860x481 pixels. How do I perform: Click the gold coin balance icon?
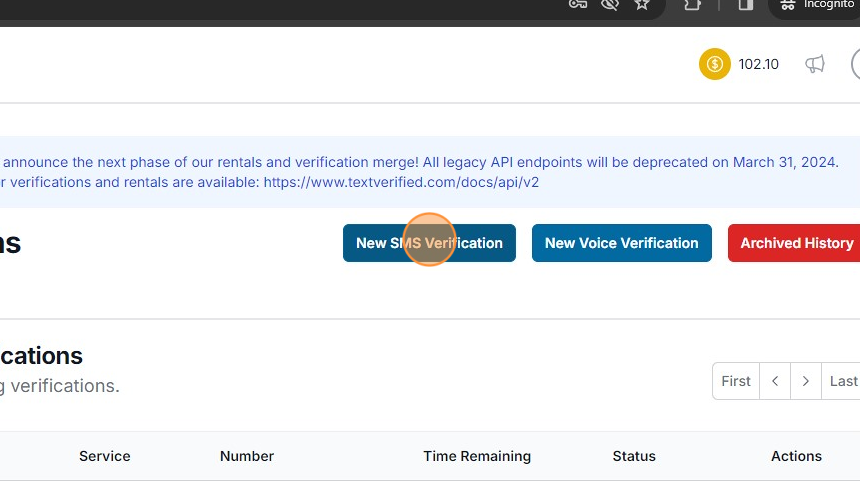[714, 64]
